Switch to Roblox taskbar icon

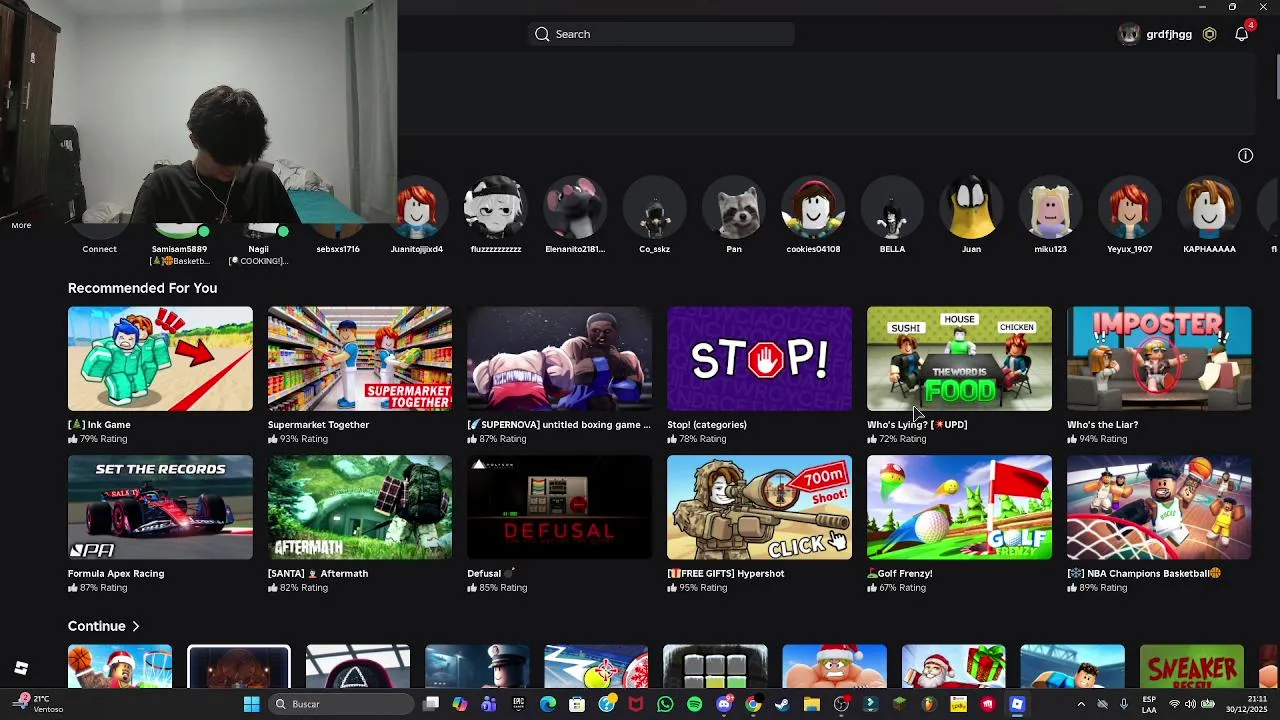click(x=1017, y=704)
